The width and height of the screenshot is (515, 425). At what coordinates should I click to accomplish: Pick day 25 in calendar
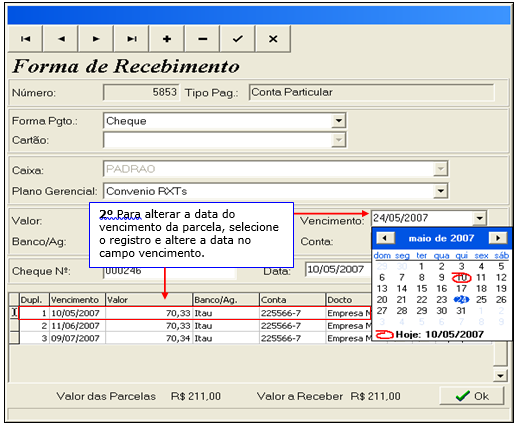[481, 299]
